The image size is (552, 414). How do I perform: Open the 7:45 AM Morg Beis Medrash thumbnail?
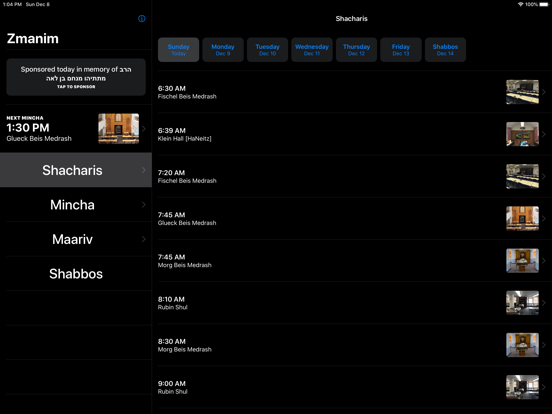coord(522,261)
